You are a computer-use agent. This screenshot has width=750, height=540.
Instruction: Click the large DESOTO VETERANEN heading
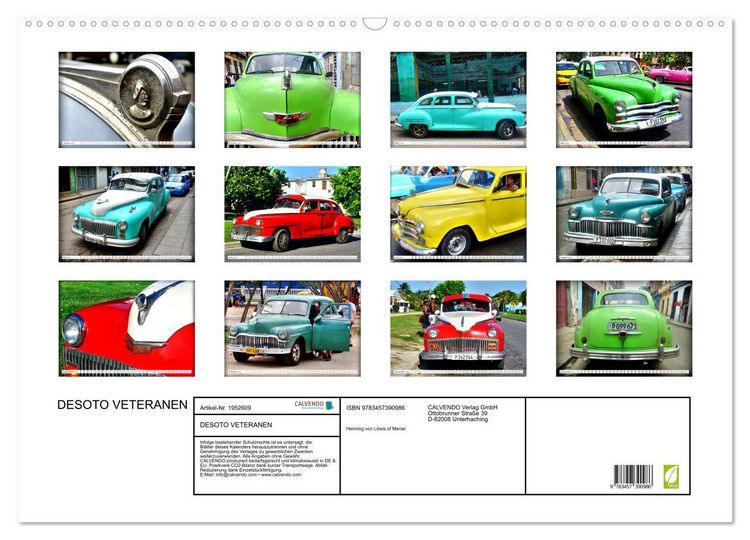[122, 405]
